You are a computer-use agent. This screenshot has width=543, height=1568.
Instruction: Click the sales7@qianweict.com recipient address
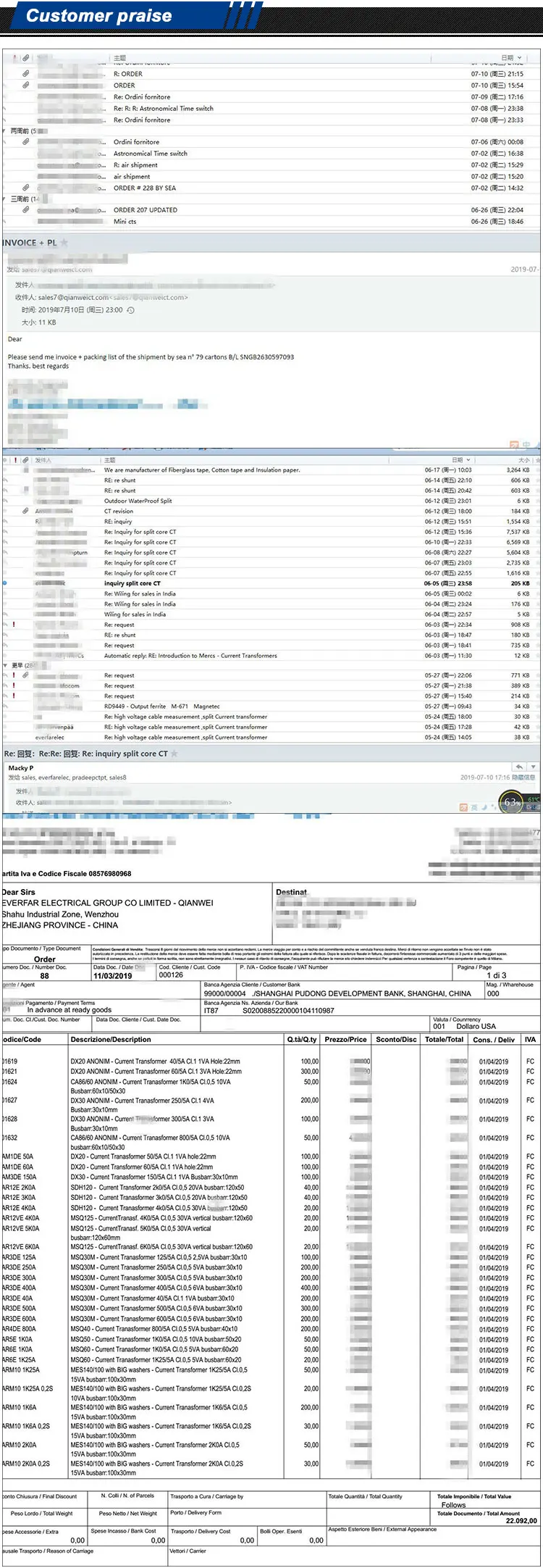tap(73, 297)
